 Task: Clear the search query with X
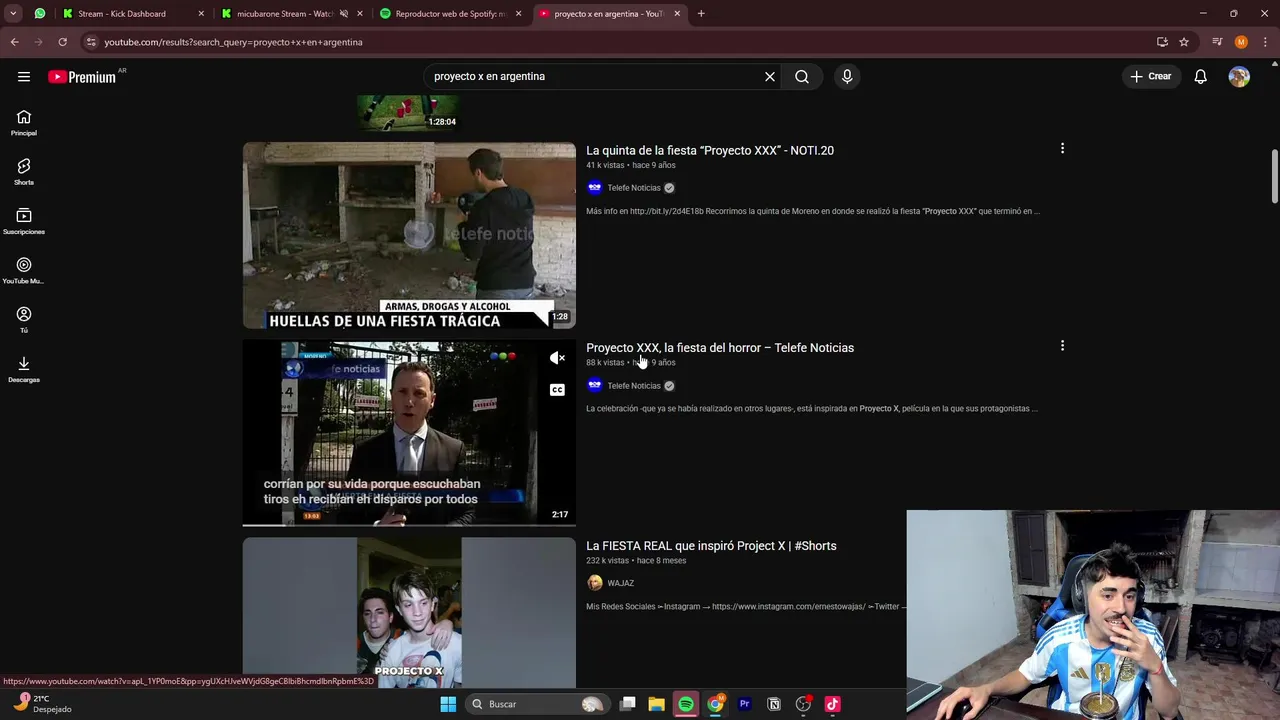(770, 76)
